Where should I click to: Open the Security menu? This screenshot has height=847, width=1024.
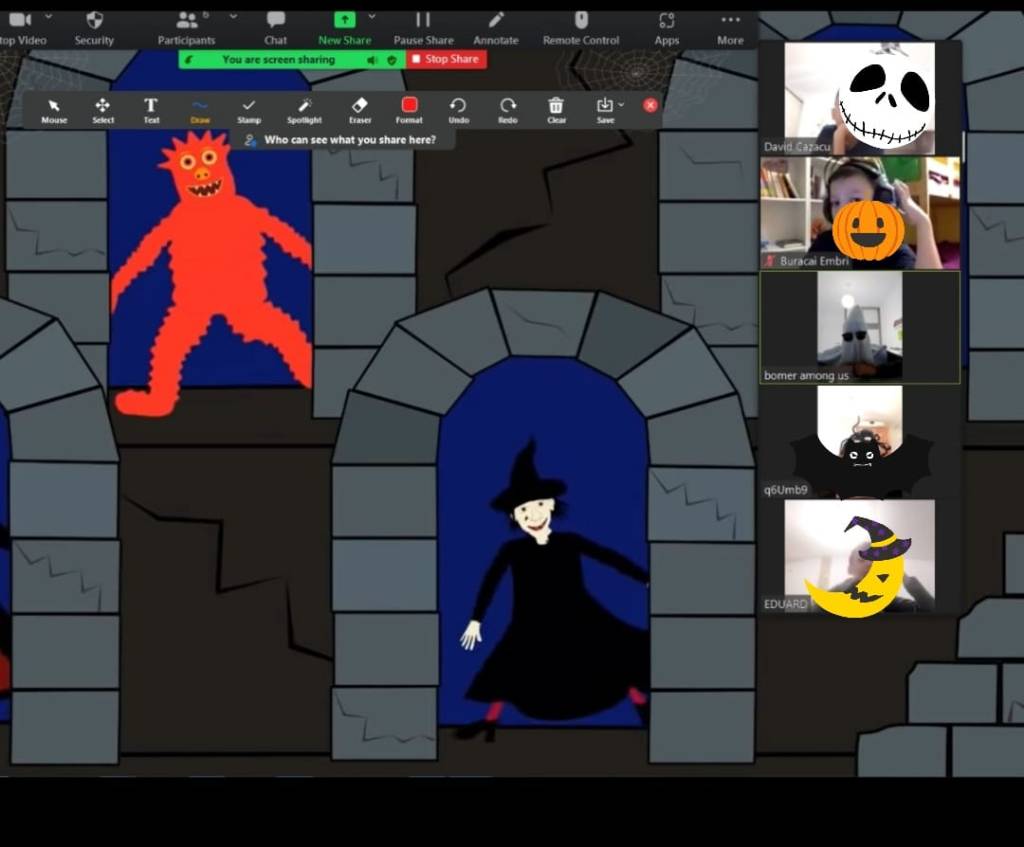(94, 27)
